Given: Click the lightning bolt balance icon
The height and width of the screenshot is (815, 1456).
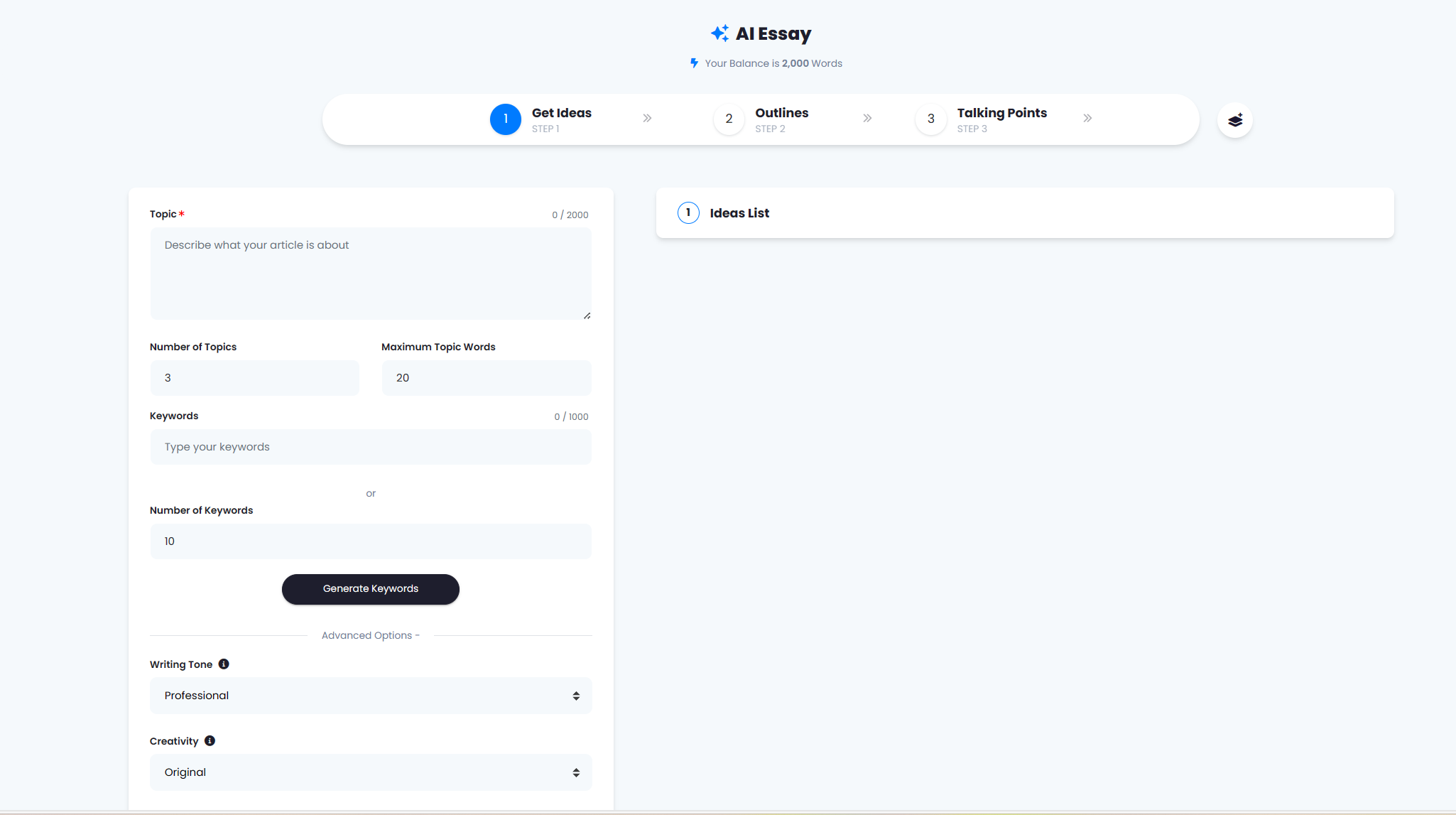Looking at the screenshot, I should coord(694,63).
